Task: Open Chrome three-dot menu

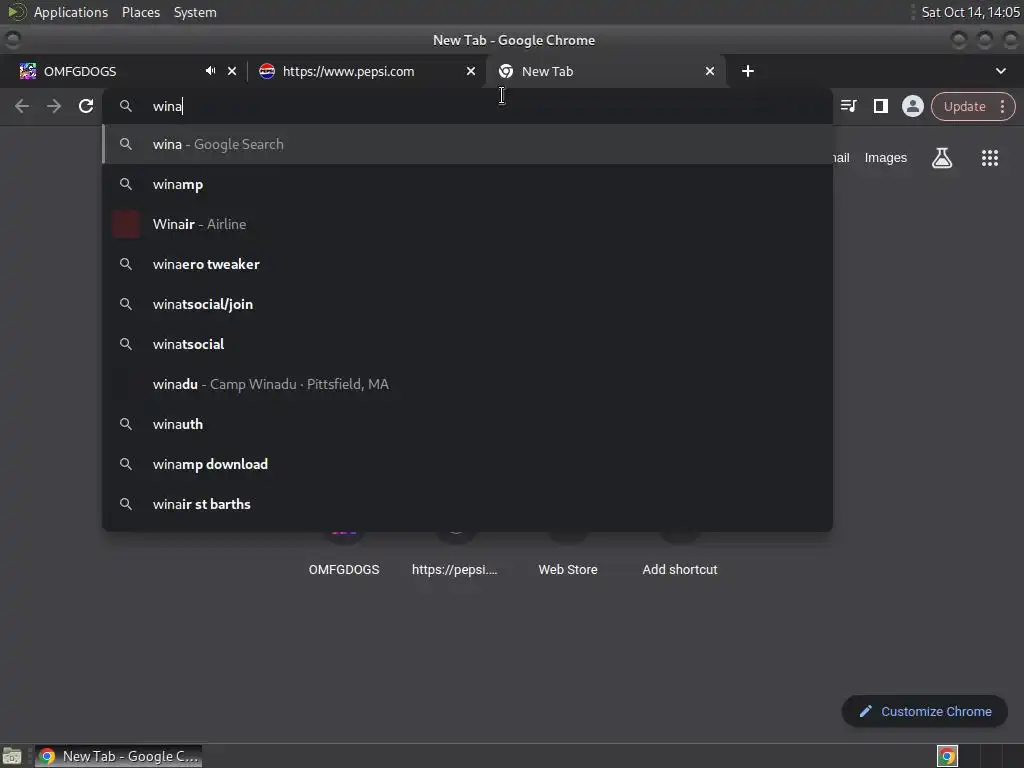Action: 1002,106
